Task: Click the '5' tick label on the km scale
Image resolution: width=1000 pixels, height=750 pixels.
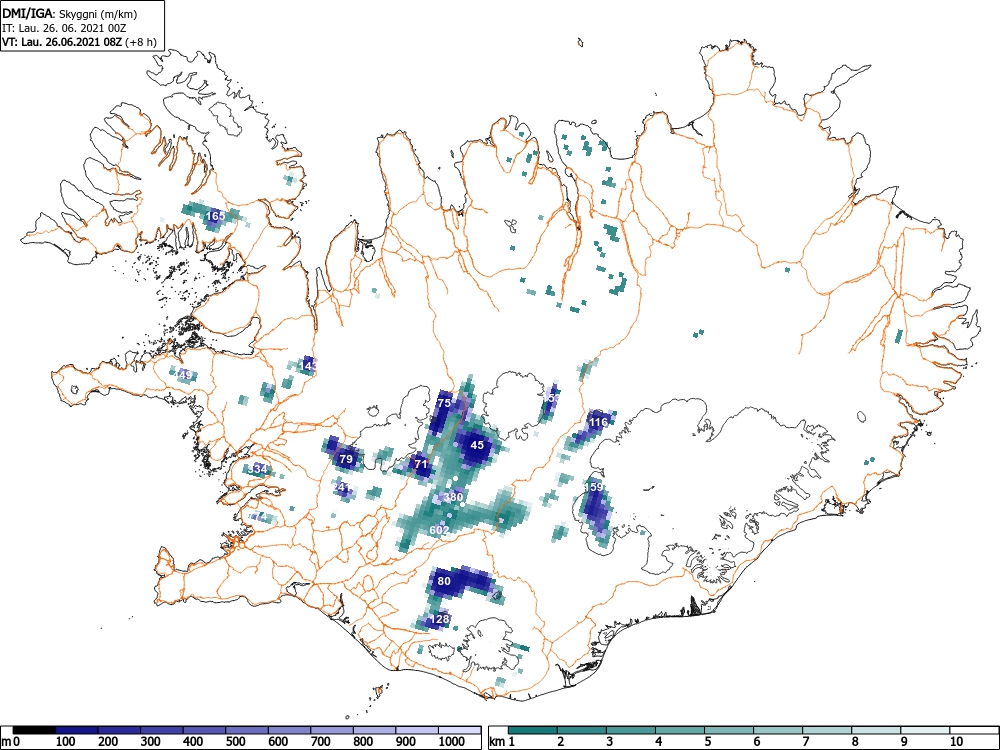Action: pos(707,741)
